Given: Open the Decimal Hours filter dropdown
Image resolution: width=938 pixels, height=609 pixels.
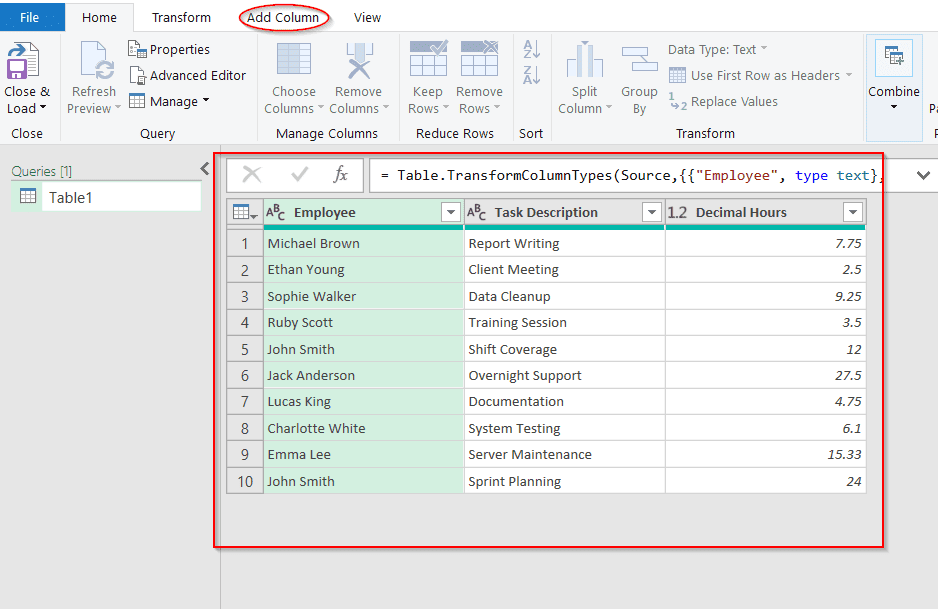Looking at the screenshot, I should coord(852,212).
